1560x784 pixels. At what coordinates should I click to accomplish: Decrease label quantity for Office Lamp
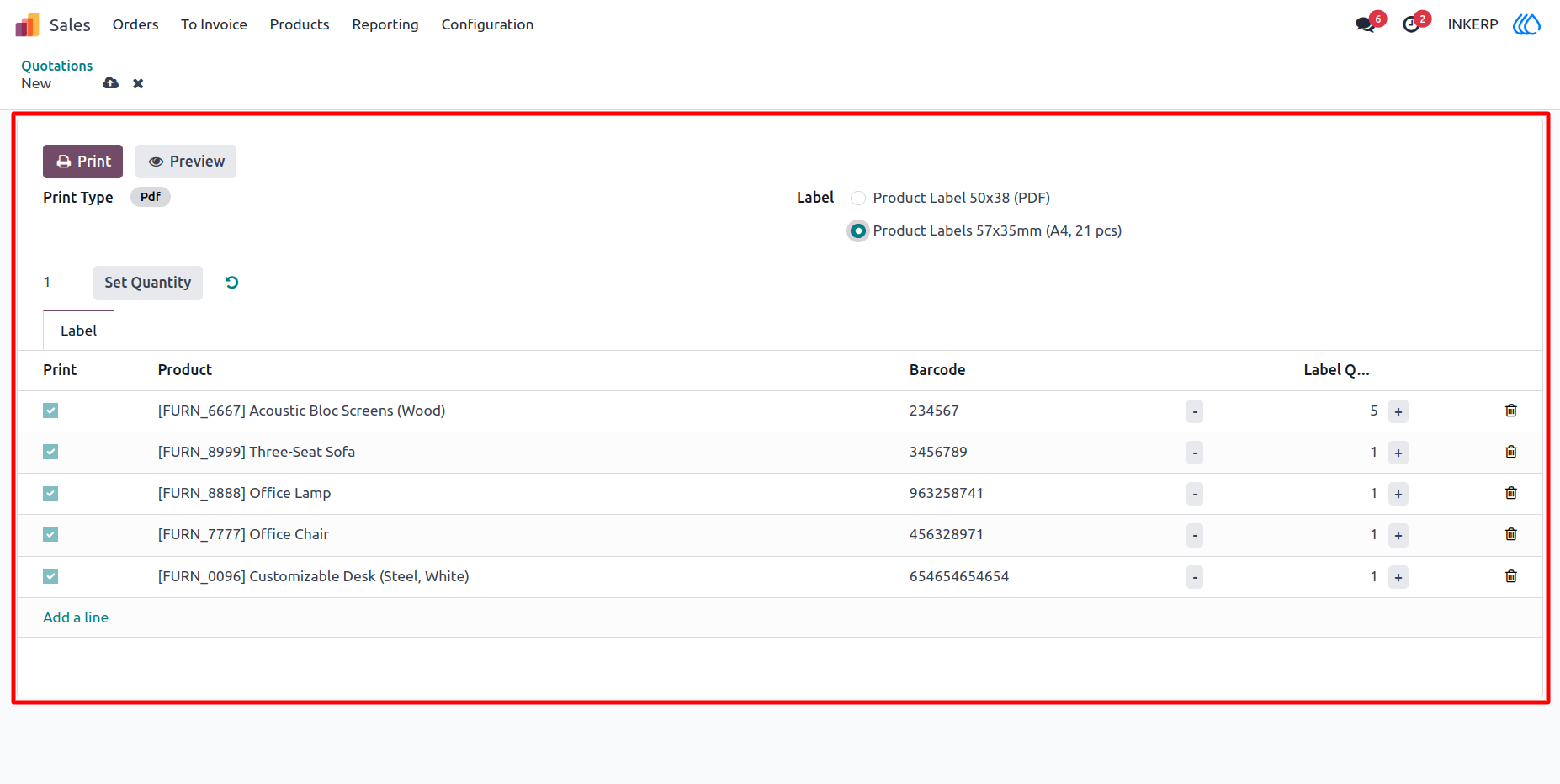(x=1195, y=494)
